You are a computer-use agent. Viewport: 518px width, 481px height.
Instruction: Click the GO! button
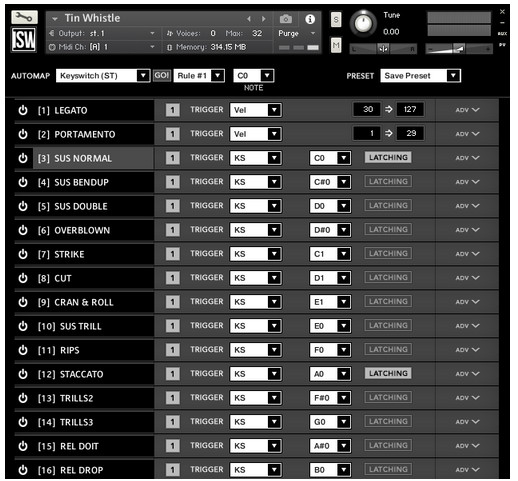[162, 76]
